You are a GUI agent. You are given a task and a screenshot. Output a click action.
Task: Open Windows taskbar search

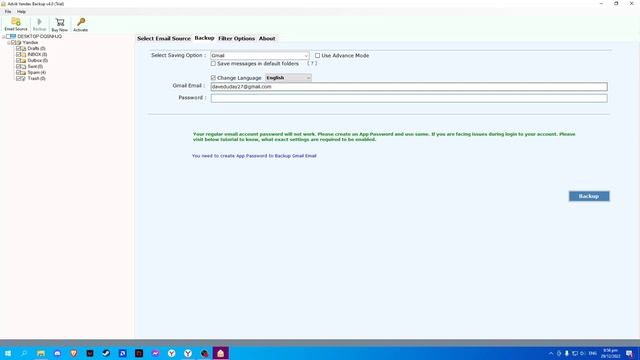pyautogui.click(x=24, y=353)
